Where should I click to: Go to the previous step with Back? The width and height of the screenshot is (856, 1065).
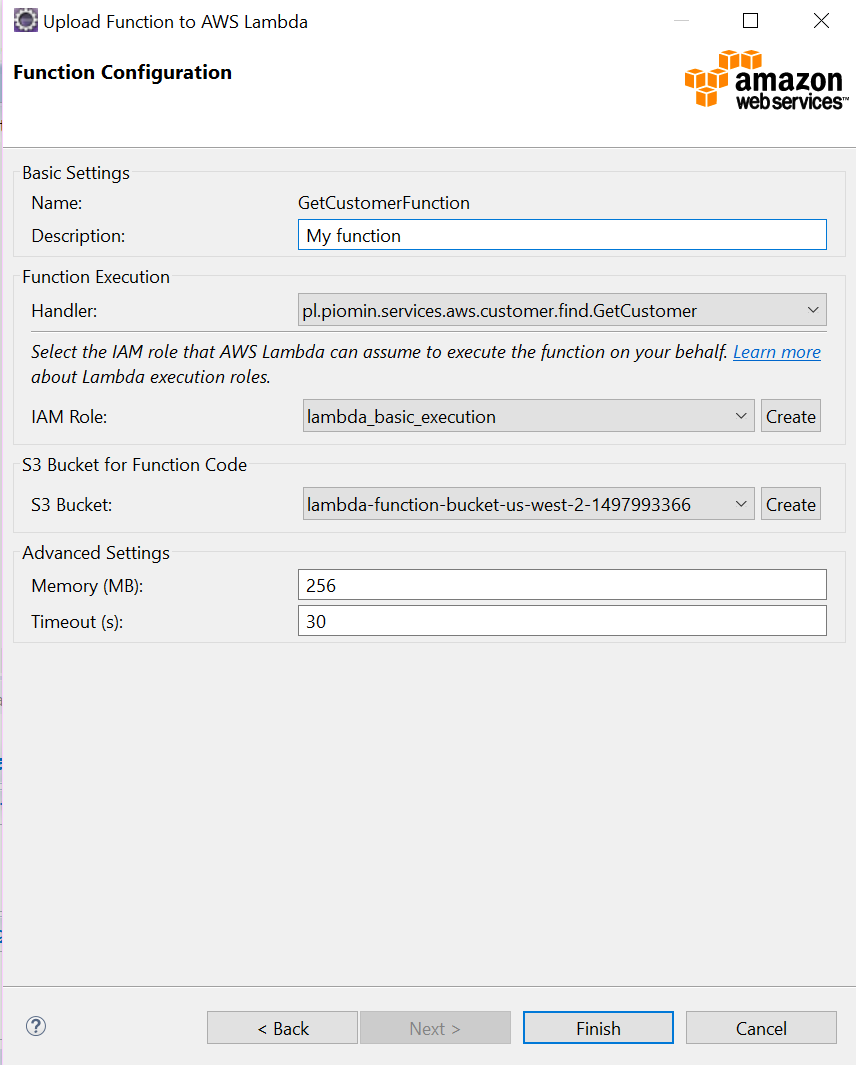(x=282, y=1028)
